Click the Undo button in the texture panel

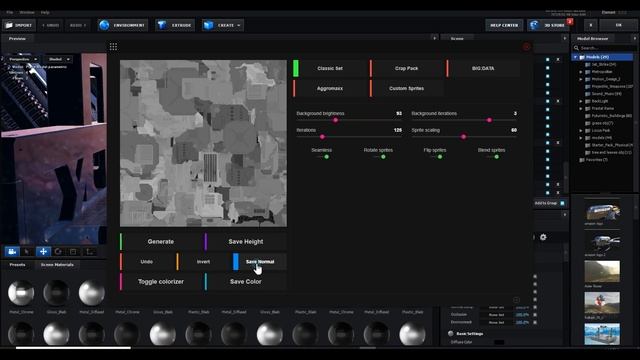147,262
